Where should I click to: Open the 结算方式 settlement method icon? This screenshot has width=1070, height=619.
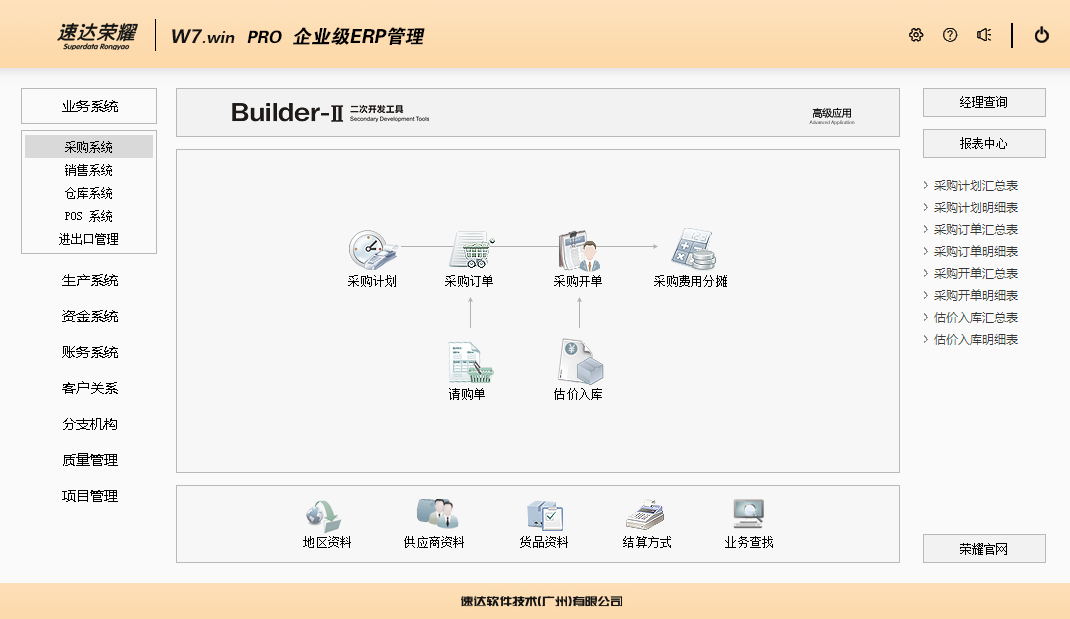pos(646,515)
